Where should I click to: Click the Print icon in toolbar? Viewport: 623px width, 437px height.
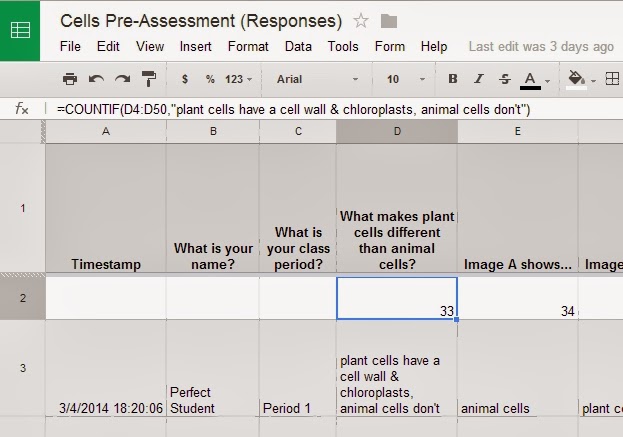click(x=70, y=79)
